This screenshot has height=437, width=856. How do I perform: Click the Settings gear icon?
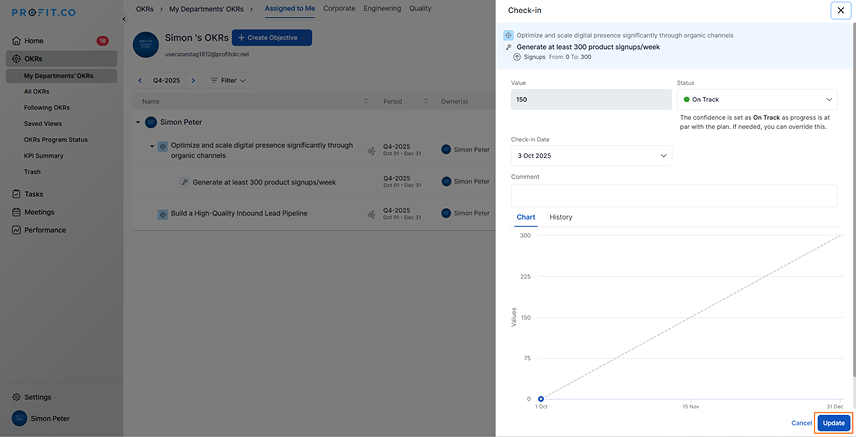16,397
